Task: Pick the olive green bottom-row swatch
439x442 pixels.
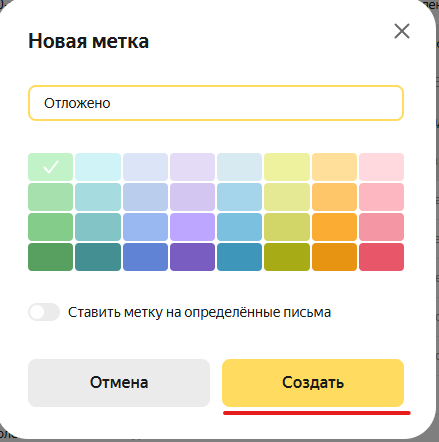Action: click(287, 257)
